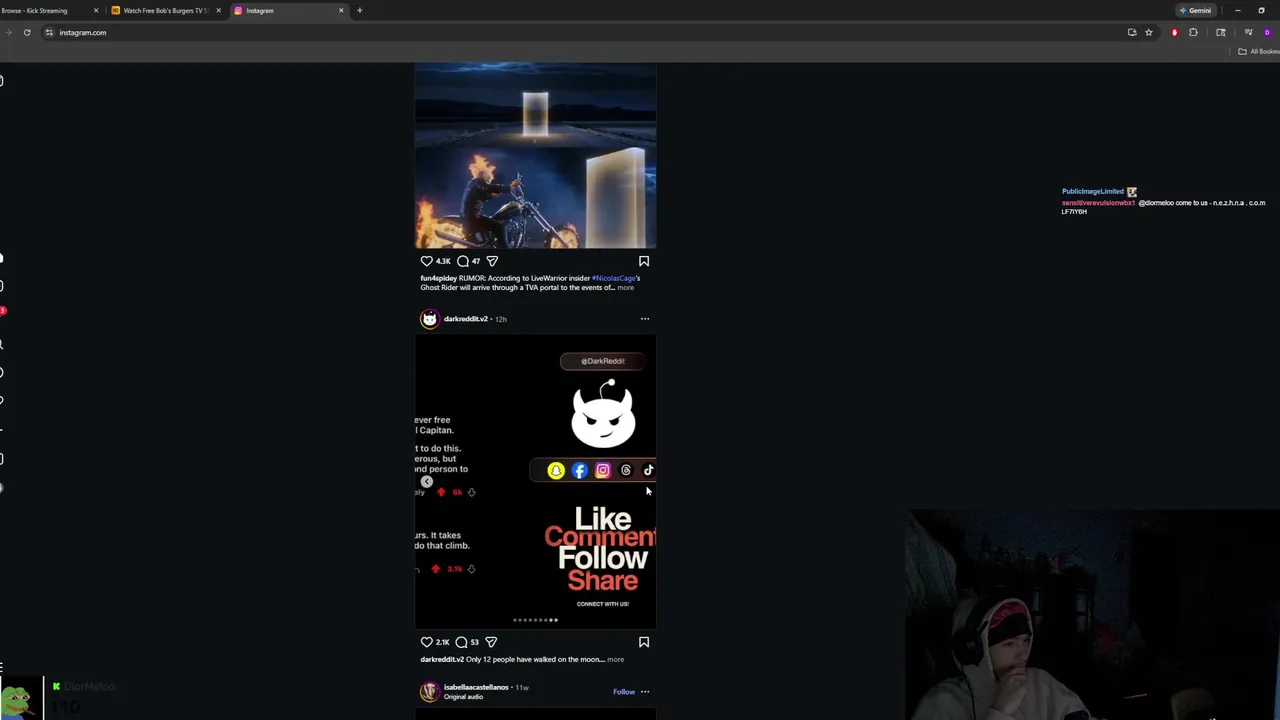
Task: Switch to the Watch Free Bob's Burgers tab
Action: coord(165,10)
